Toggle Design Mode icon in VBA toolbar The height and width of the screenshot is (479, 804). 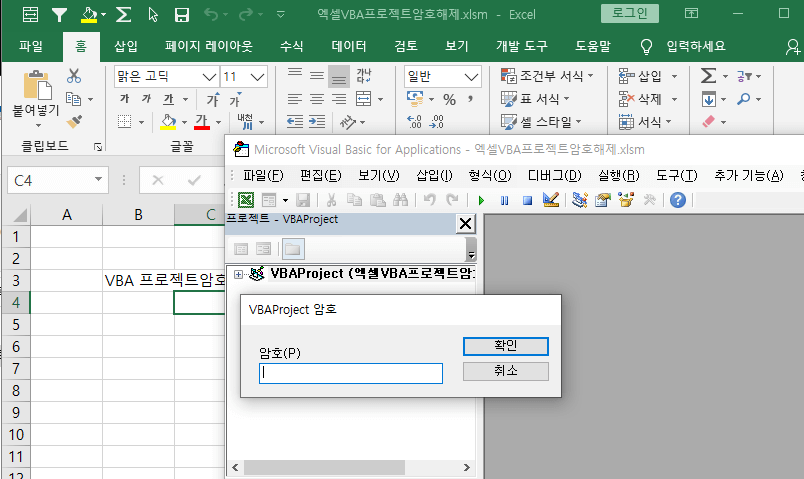[x=551, y=199]
